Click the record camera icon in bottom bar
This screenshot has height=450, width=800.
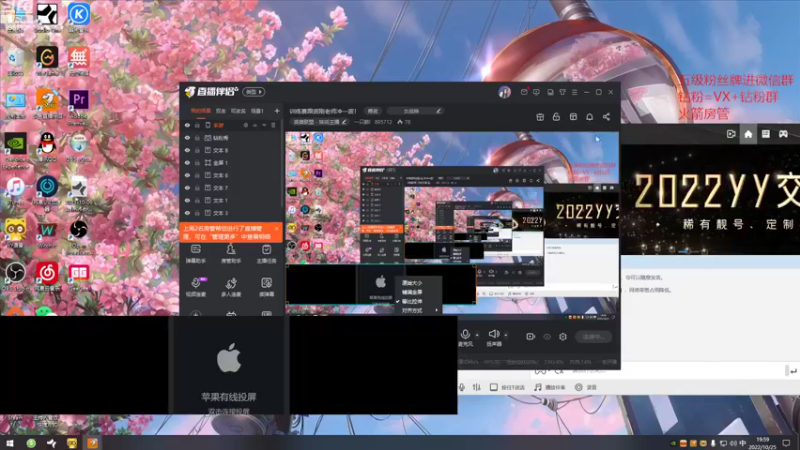531,337
